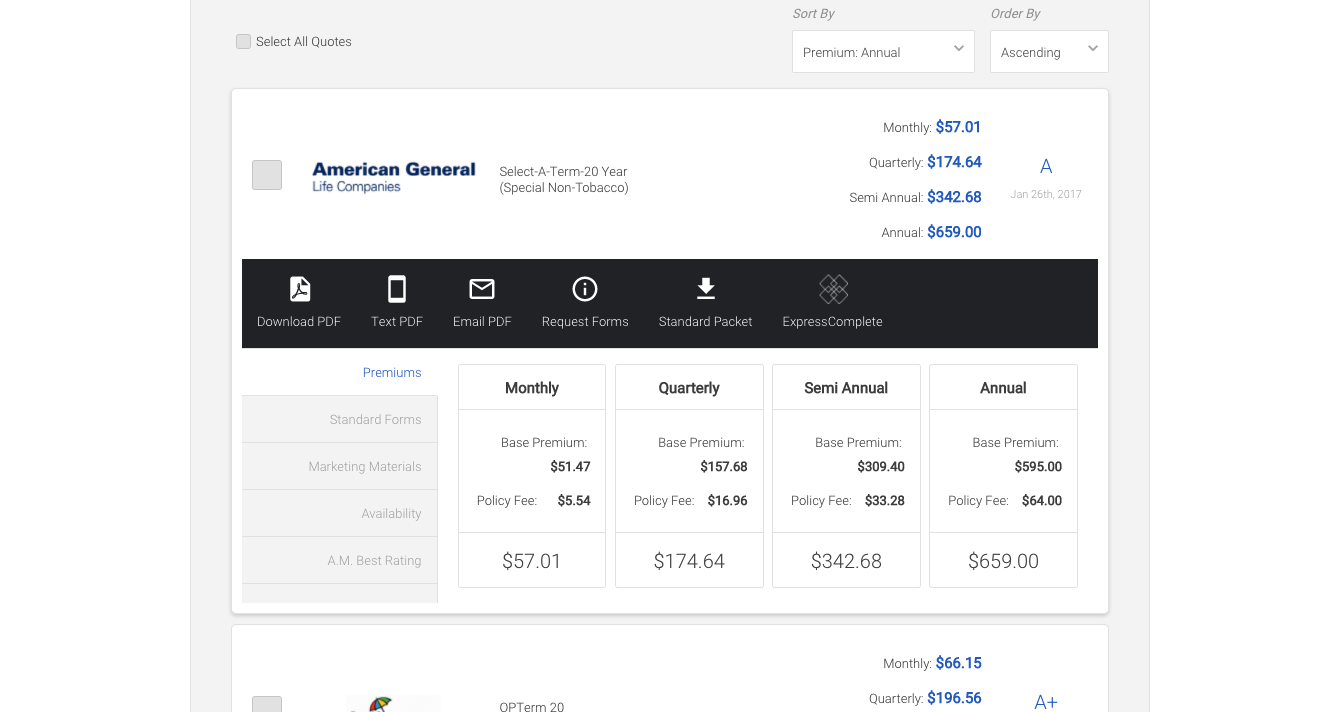Image resolution: width=1341 pixels, height=712 pixels.
Task: Click the Download PDF label
Action: pyautogui.click(x=299, y=322)
